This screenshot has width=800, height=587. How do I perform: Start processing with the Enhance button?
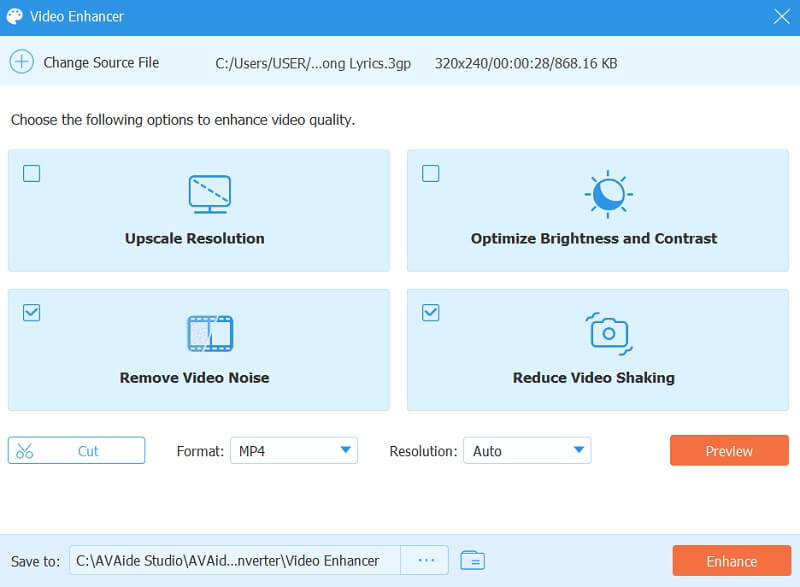click(x=730, y=561)
